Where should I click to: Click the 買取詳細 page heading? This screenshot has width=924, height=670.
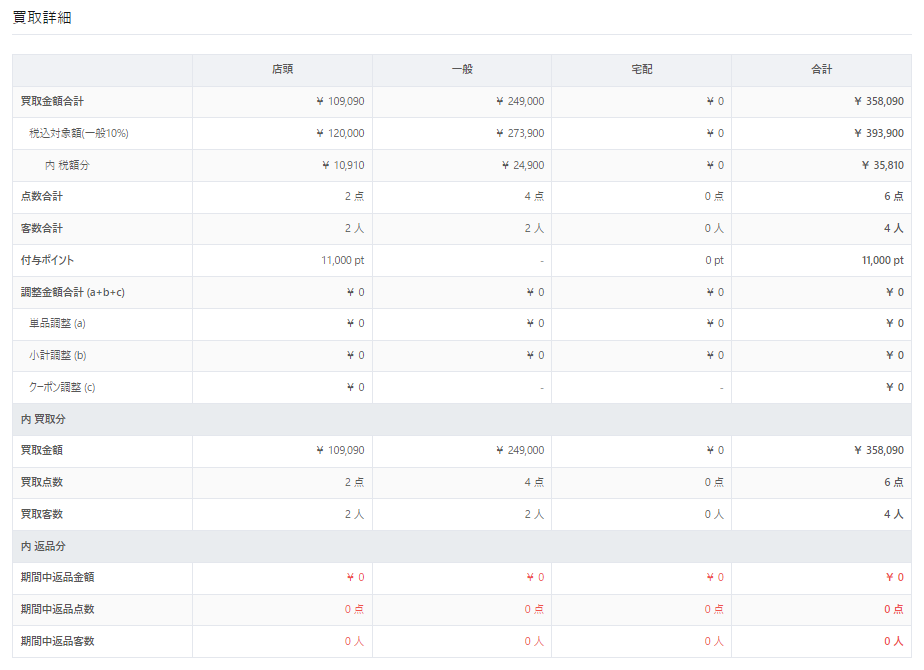(x=42, y=18)
